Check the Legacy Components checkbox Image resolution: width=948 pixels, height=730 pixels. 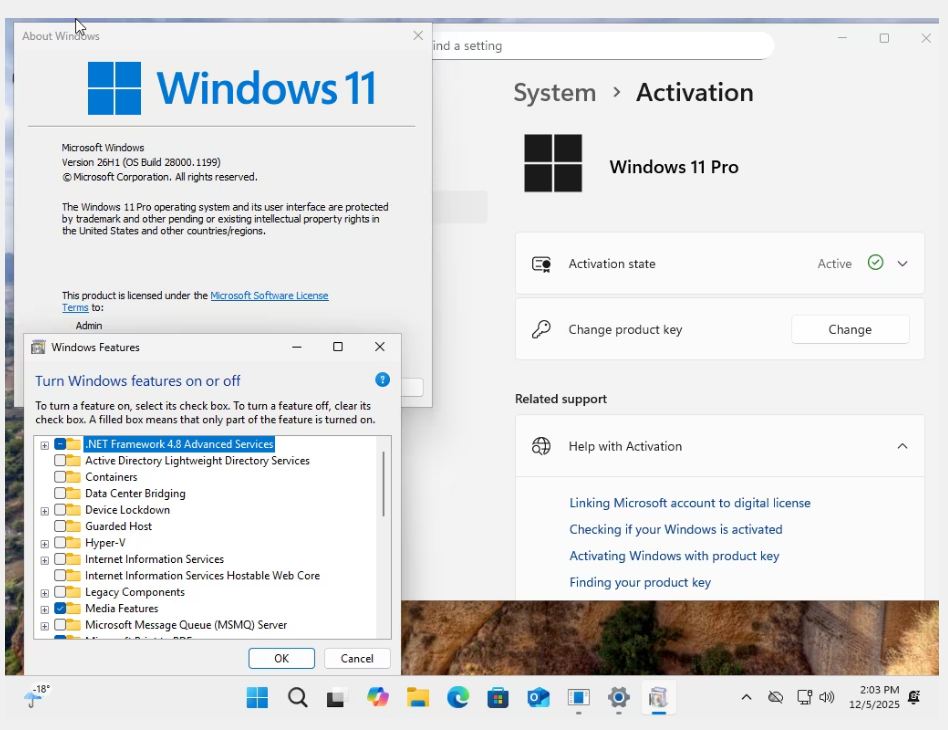(x=60, y=592)
